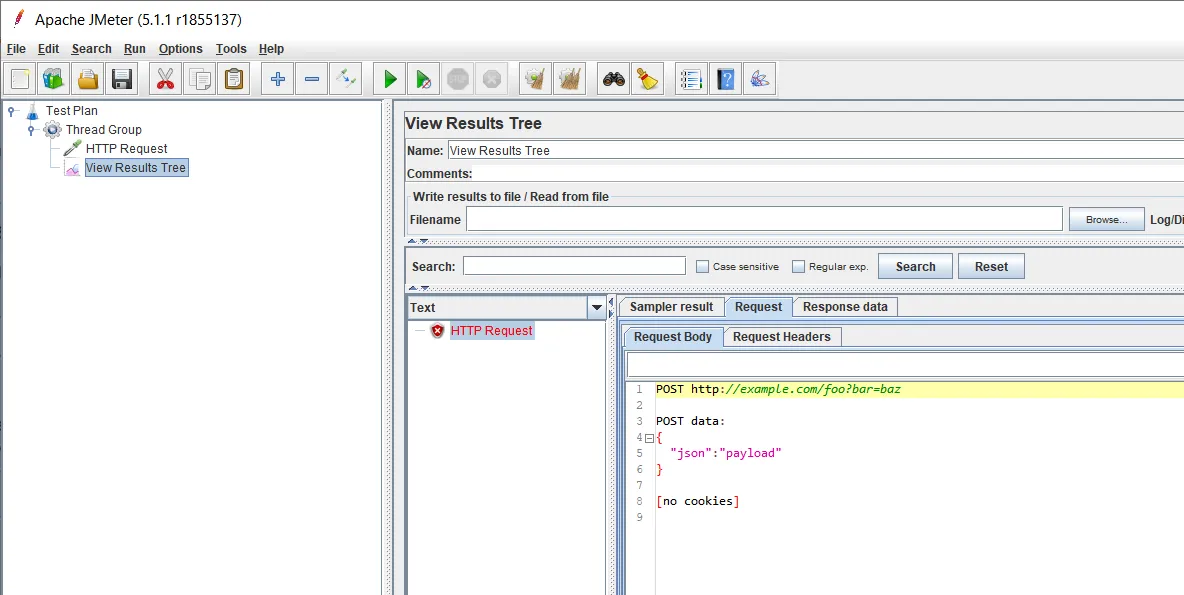
Task: Click the Cut scissors toolbar icon
Action: click(x=166, y=79)
